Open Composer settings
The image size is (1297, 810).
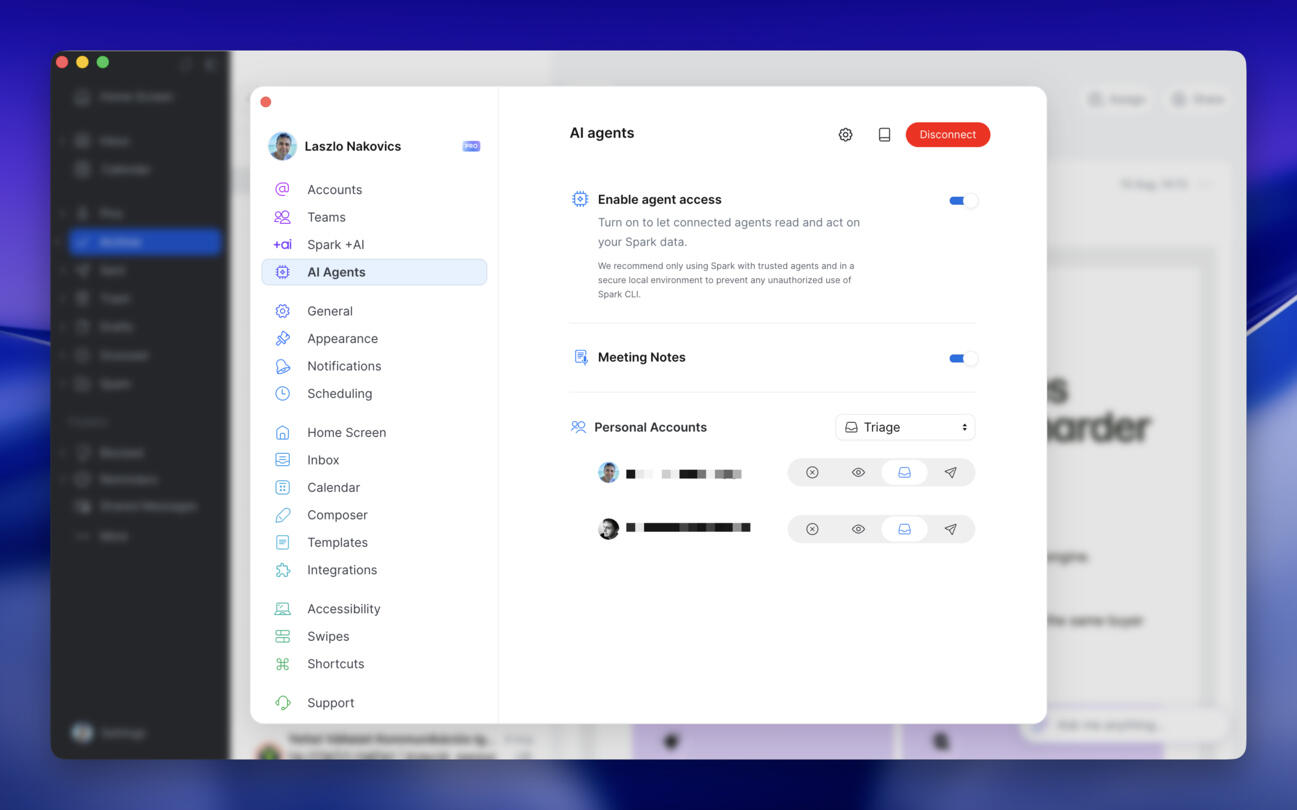click(x=374, y=515)
